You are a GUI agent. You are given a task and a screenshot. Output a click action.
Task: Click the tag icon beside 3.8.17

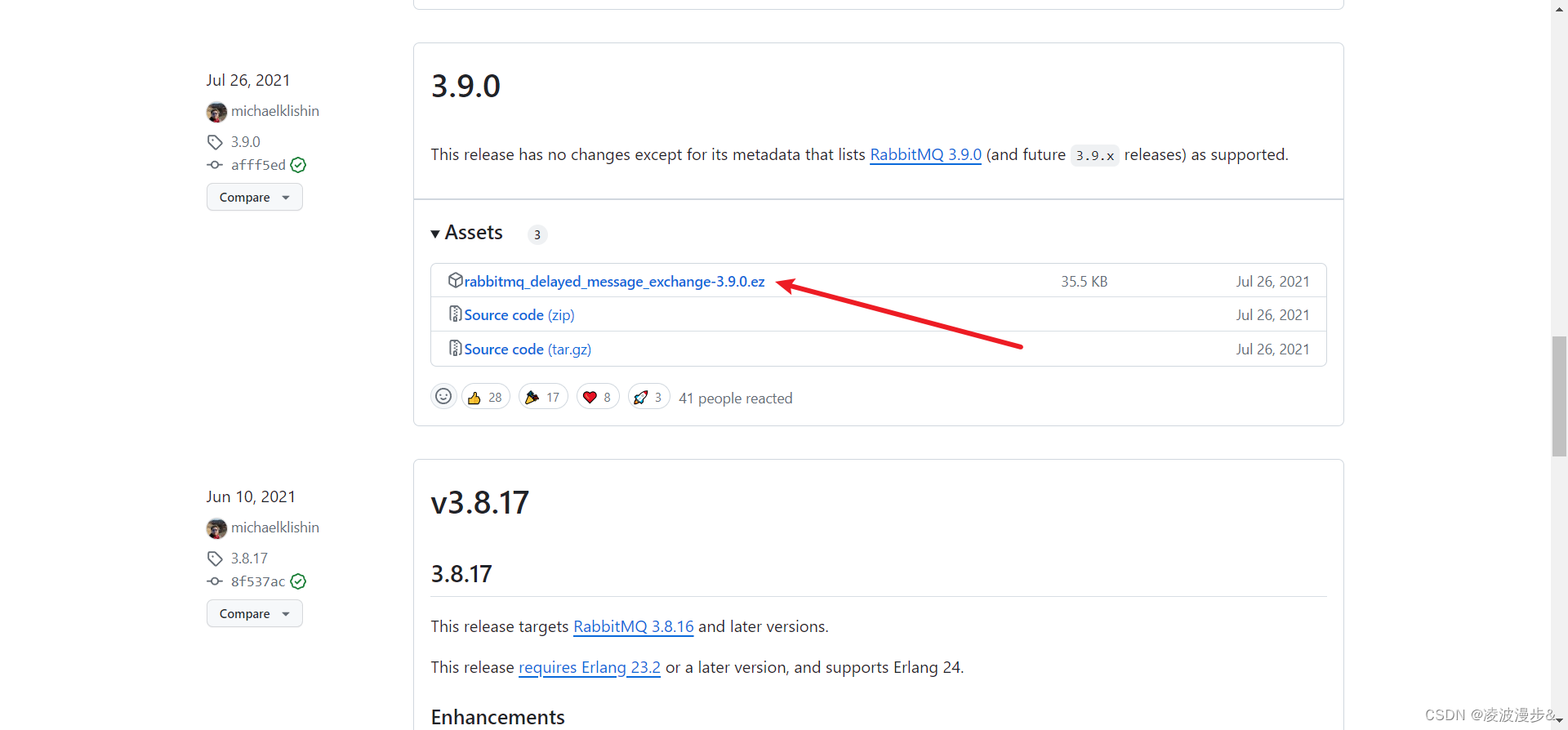tap(215, 559)
